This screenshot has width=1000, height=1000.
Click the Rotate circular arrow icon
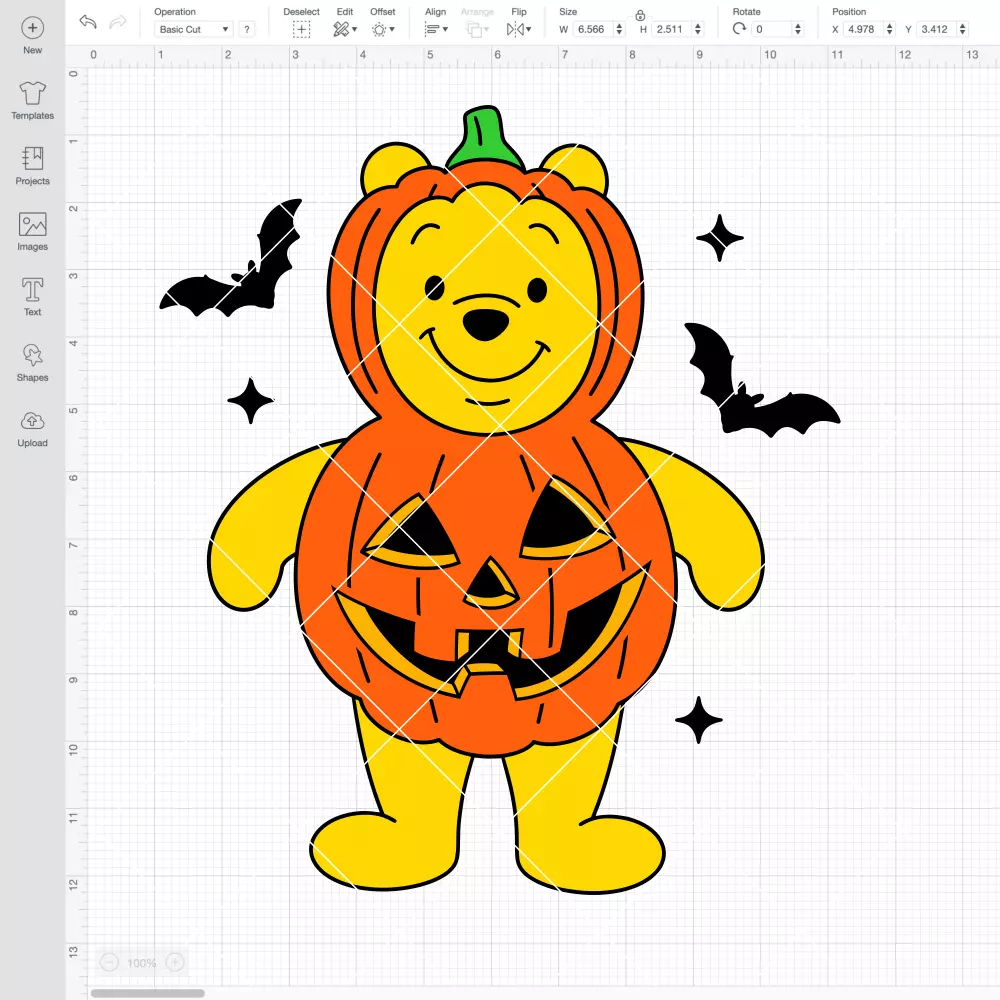[739, 29]
